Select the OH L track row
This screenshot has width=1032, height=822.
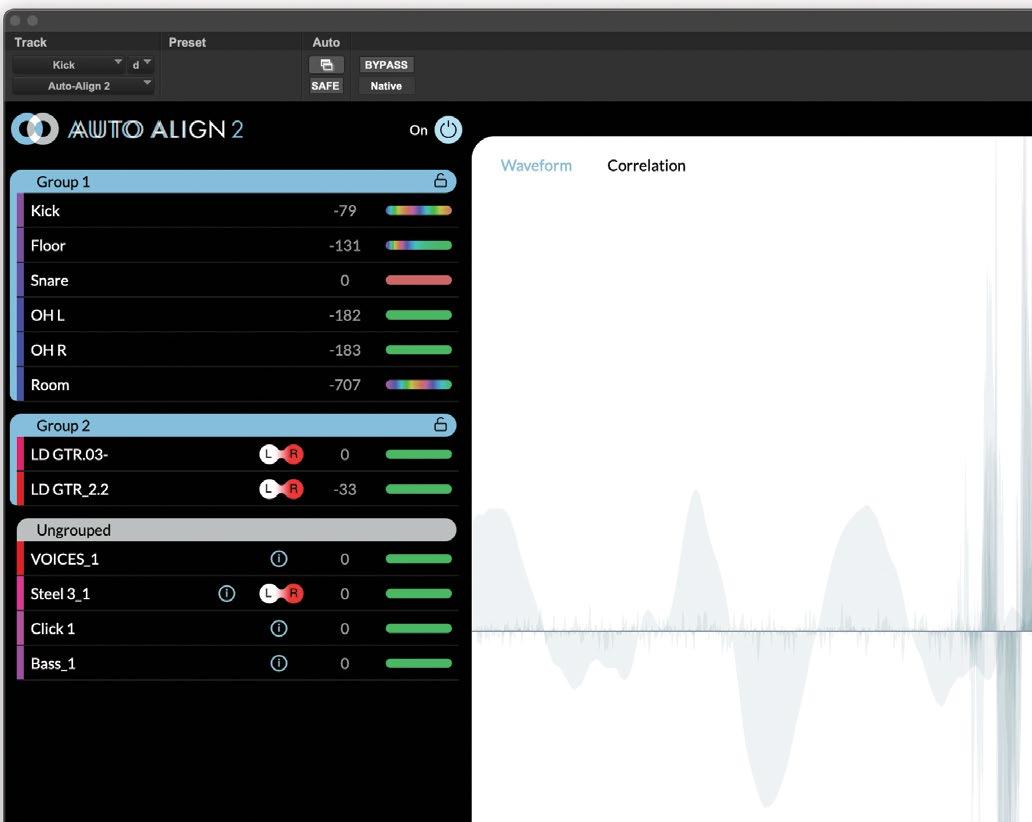click(x=237, y=315)
